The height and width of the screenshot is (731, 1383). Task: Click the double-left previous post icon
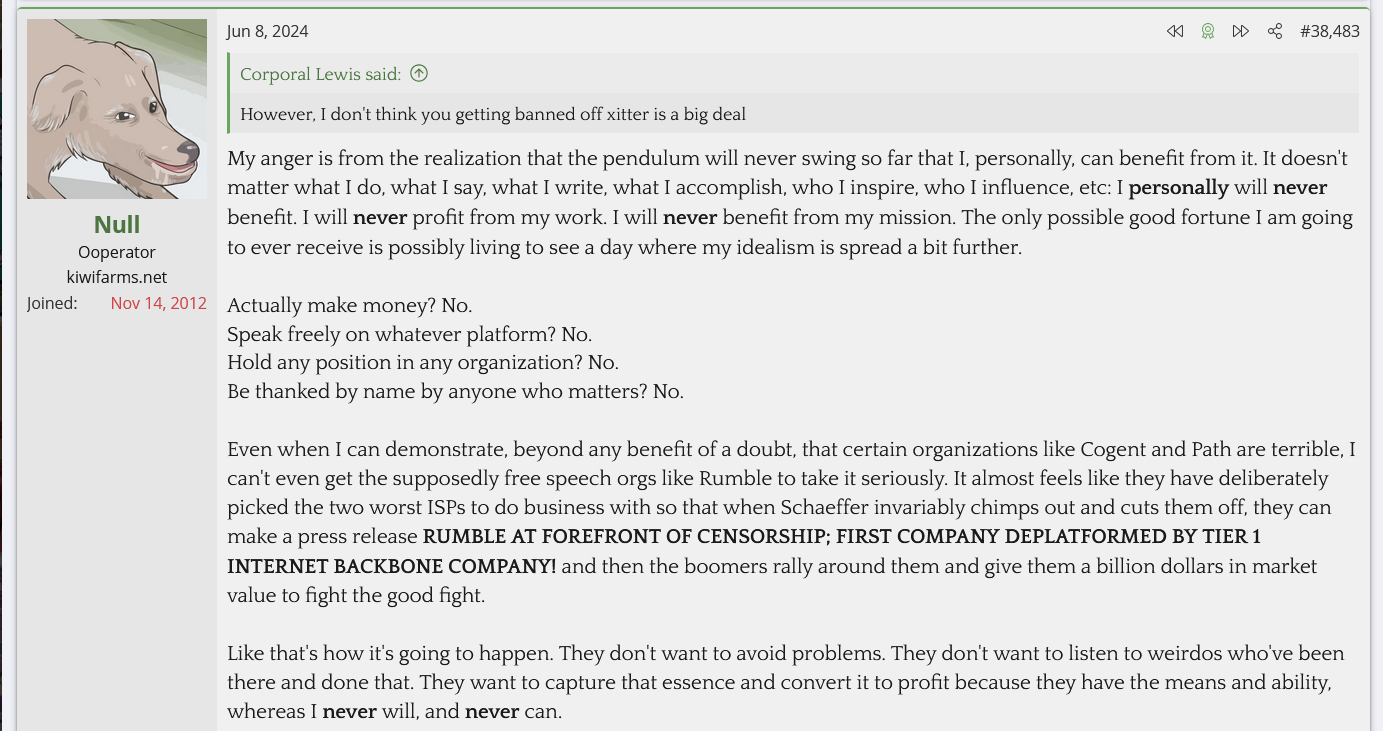pyautogui.click(x=1175, y=31)
